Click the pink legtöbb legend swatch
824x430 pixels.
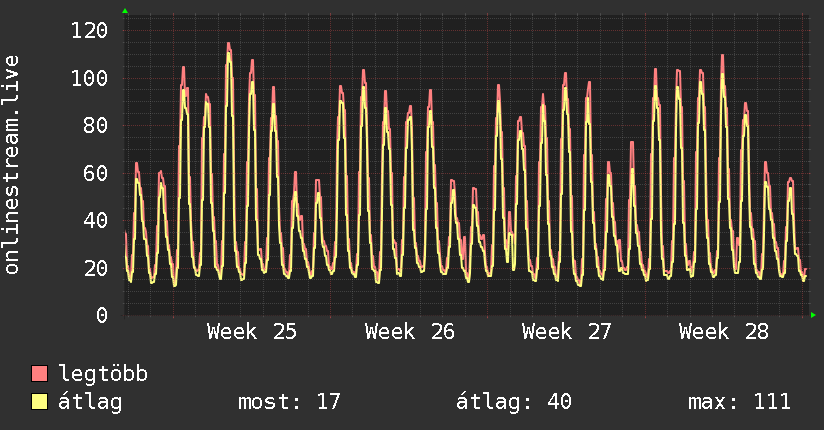click(x=39, y=373)
